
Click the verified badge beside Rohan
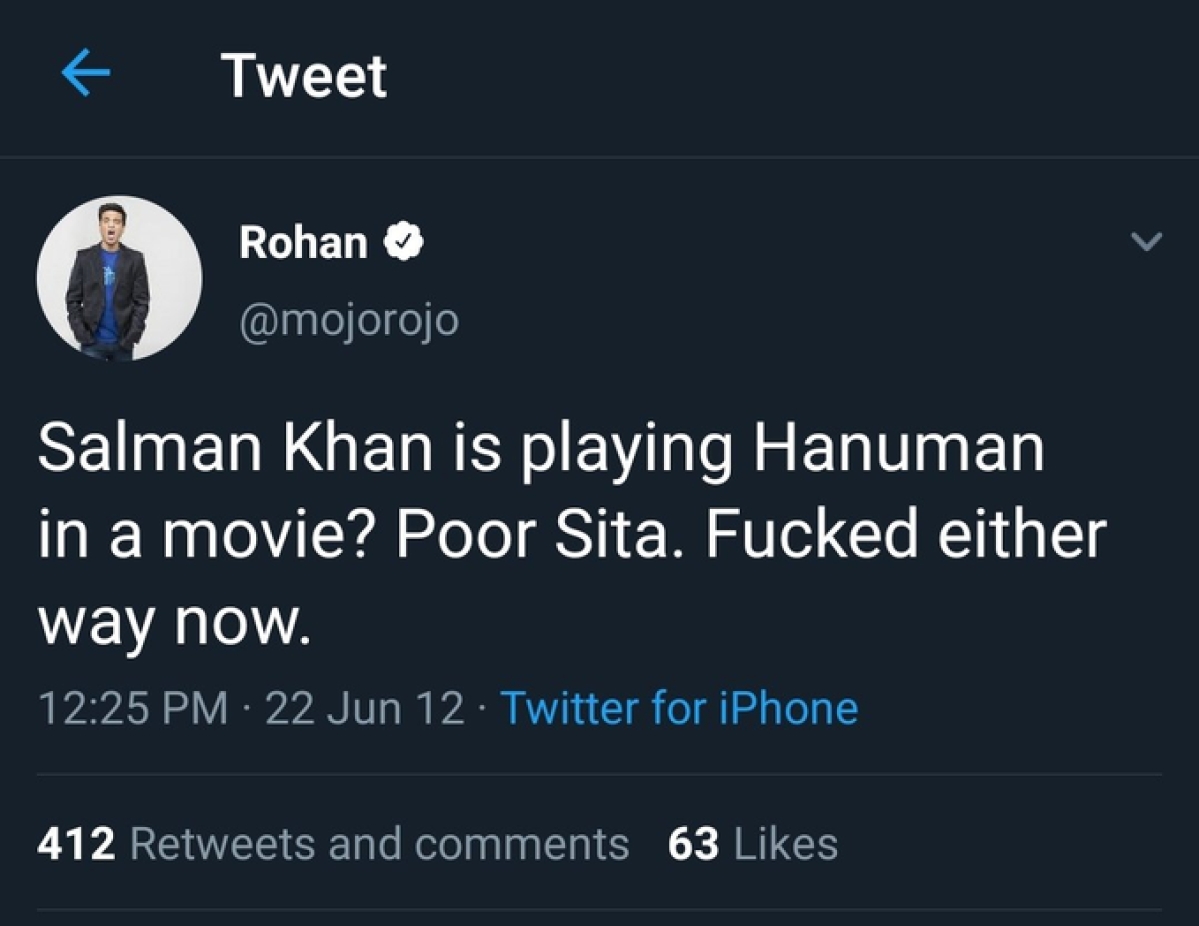[406, 242]
